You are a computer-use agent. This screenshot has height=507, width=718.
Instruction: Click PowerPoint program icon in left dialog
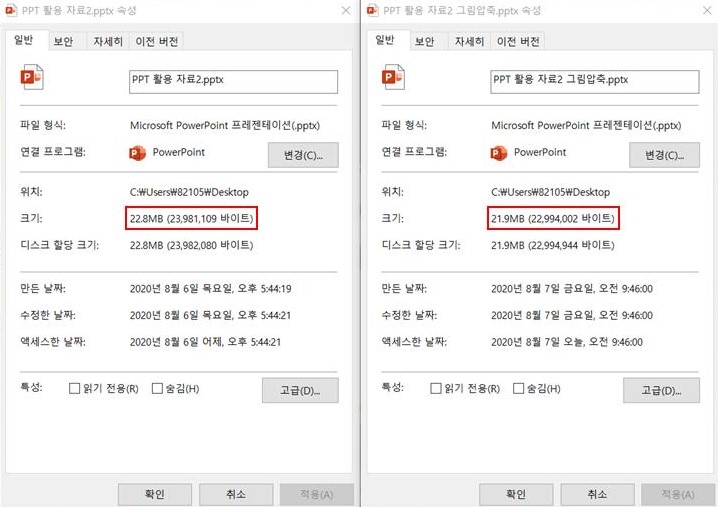coord(138,153)
